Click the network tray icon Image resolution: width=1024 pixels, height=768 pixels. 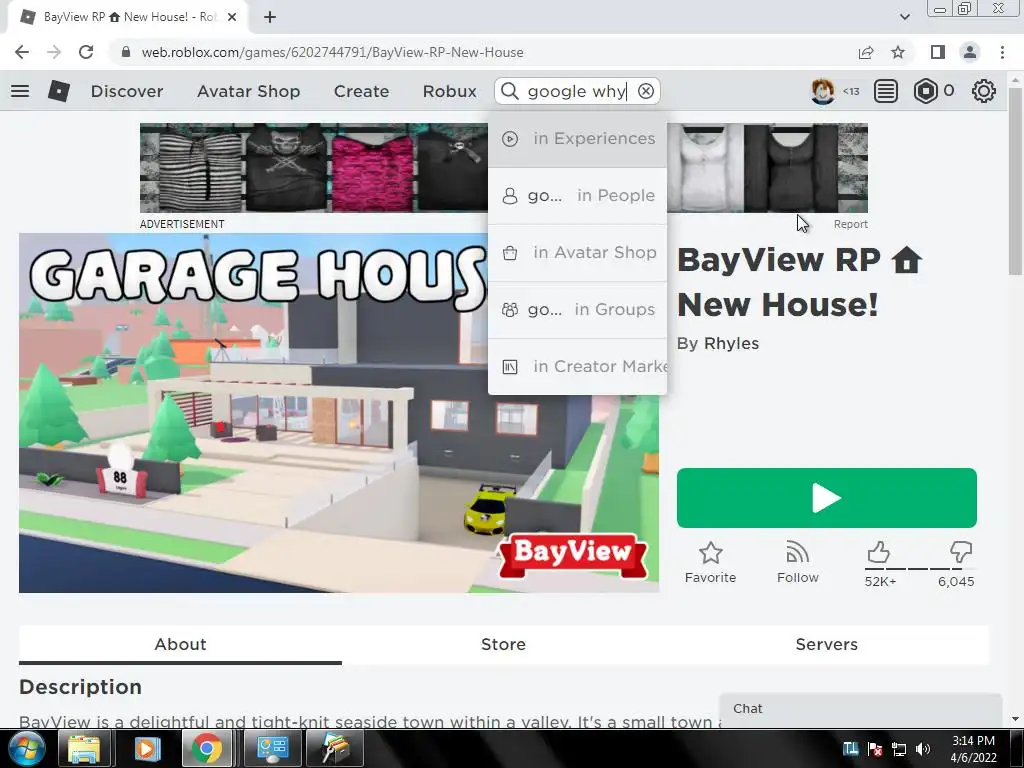click(899, 749)
